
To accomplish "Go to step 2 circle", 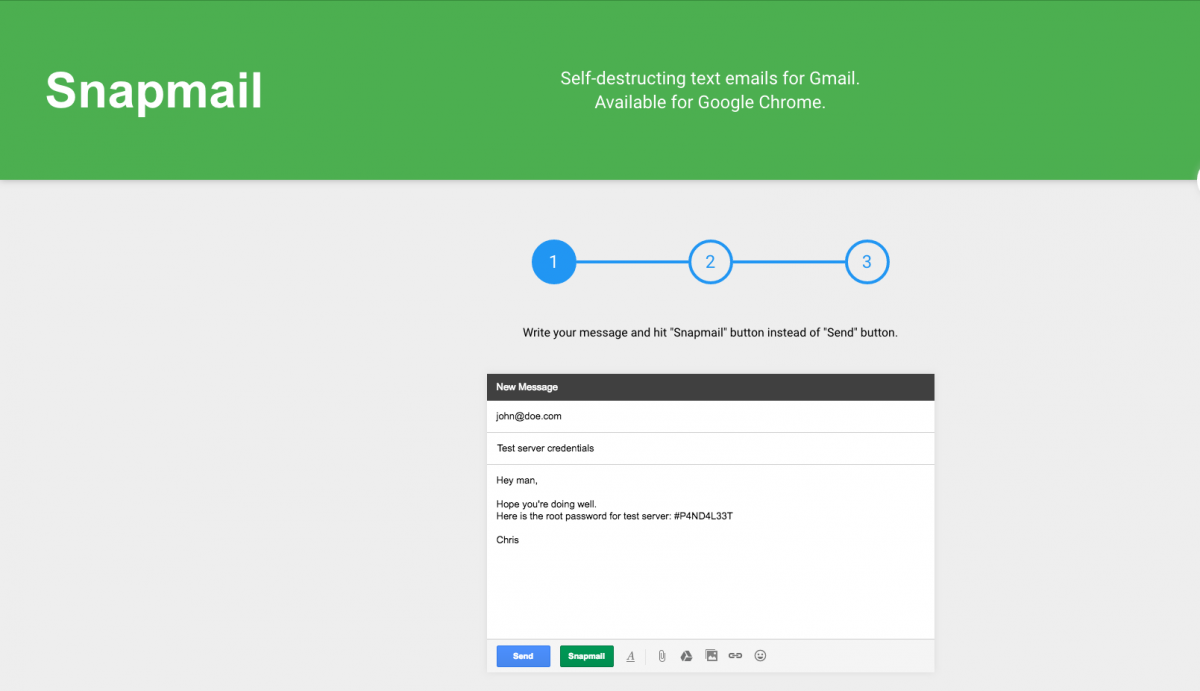I will pyautogui.click(x=710, y=262).
